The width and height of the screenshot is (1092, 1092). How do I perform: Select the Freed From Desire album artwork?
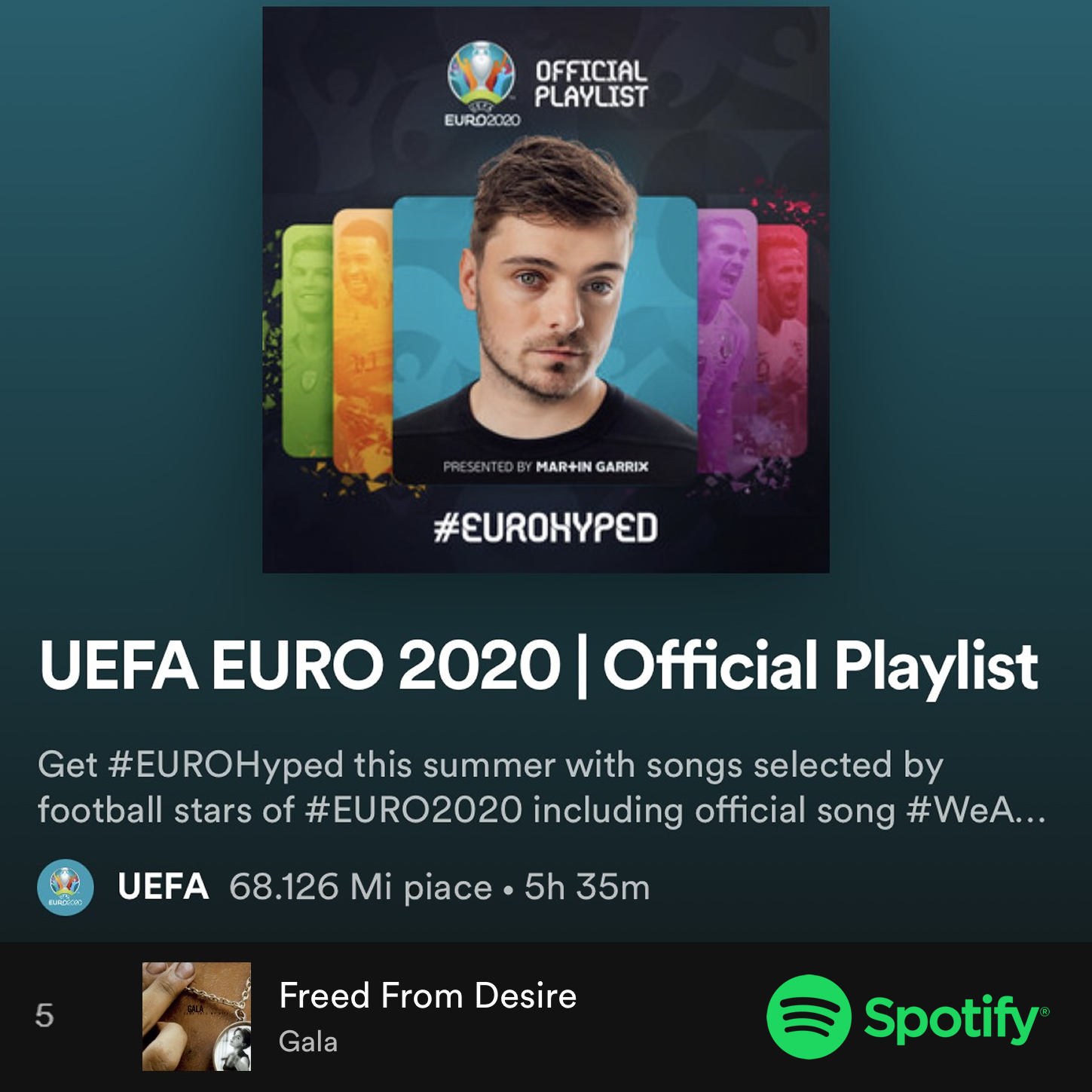click(x=197, y=1016)
